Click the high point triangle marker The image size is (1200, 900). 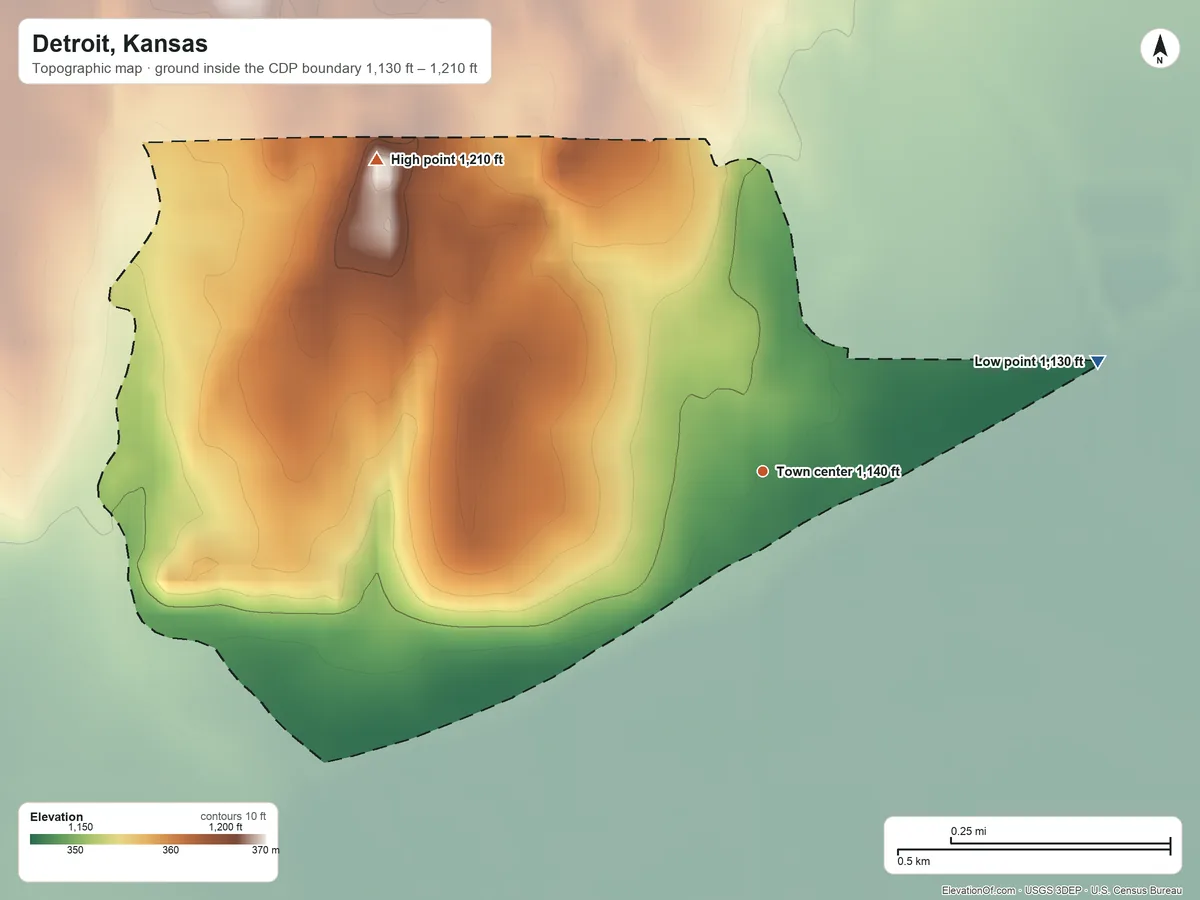[x=377, y=159]
